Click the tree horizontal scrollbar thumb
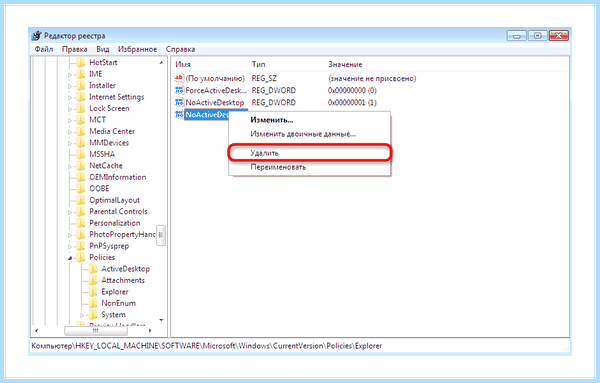Screen dimensions: 600x383 pos(95,331)
